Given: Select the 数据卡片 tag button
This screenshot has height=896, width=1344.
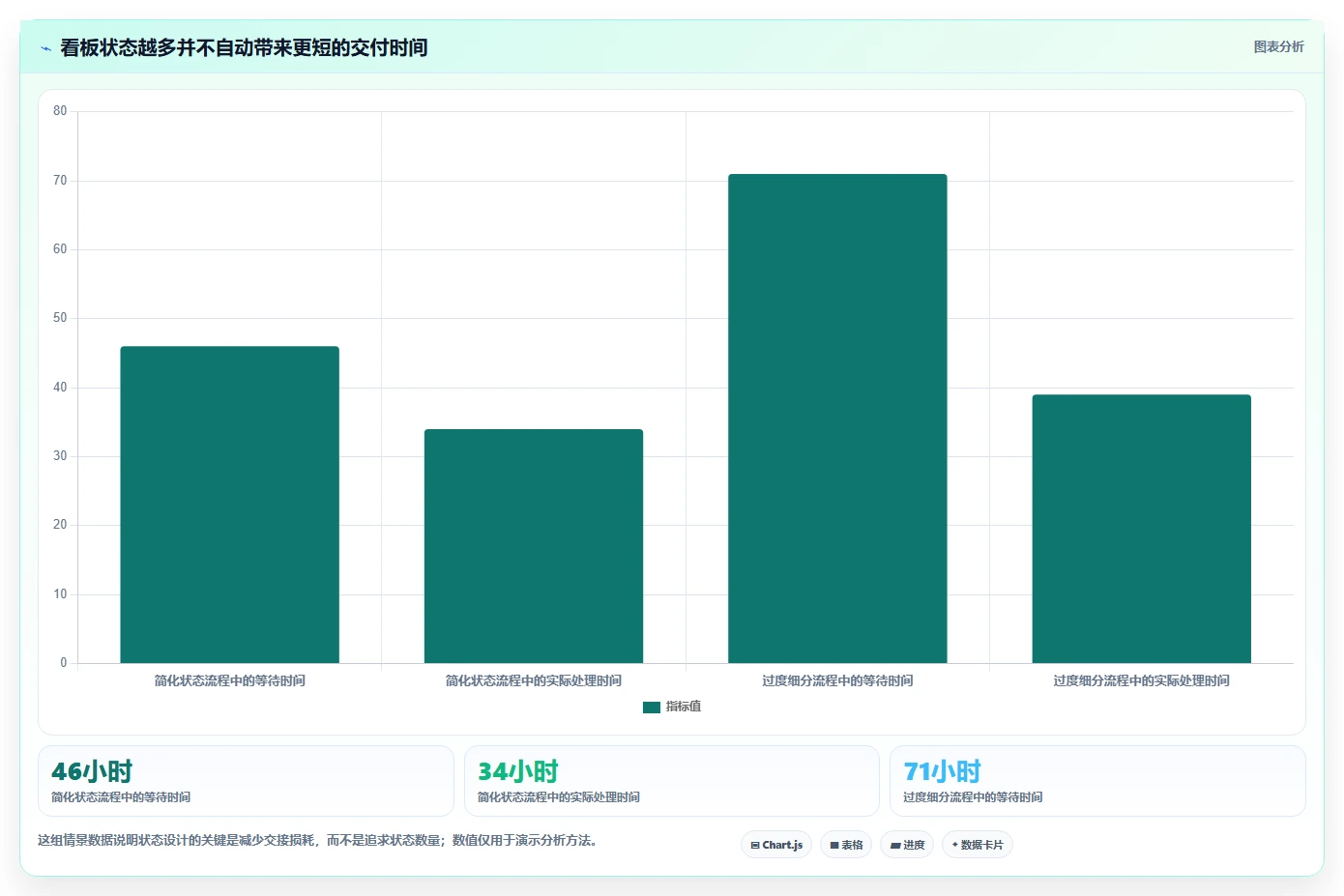Looking at the screenshot, I should click(978, 845).
